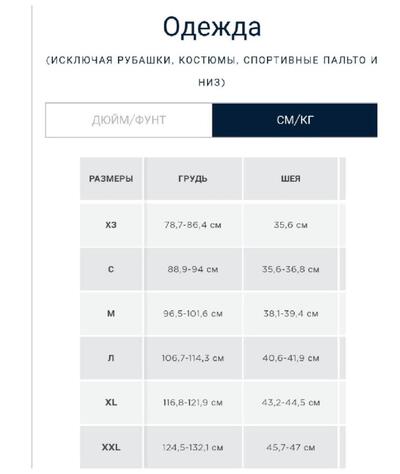This screenshot has width=400, height=474.
Task: Select the XXL size row label
Action: pyautogui.click(x=111, y=447)
